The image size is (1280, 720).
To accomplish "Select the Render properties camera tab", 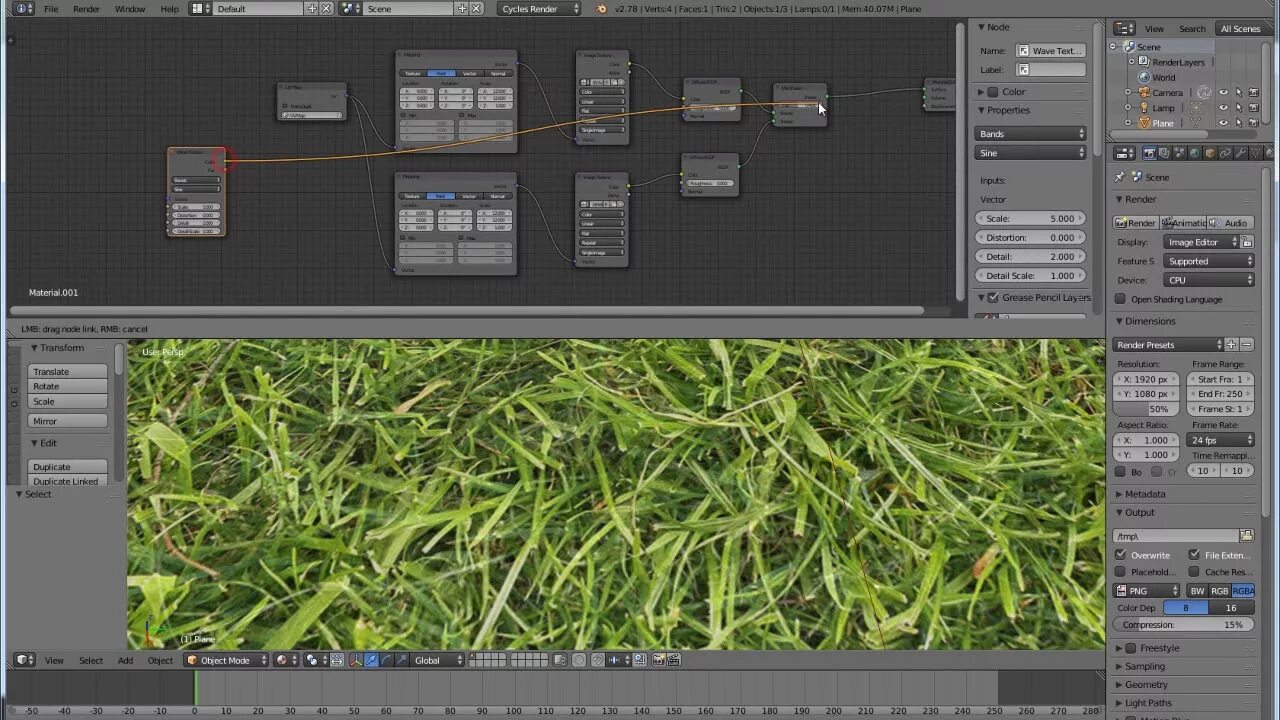I will (1149, 153).
